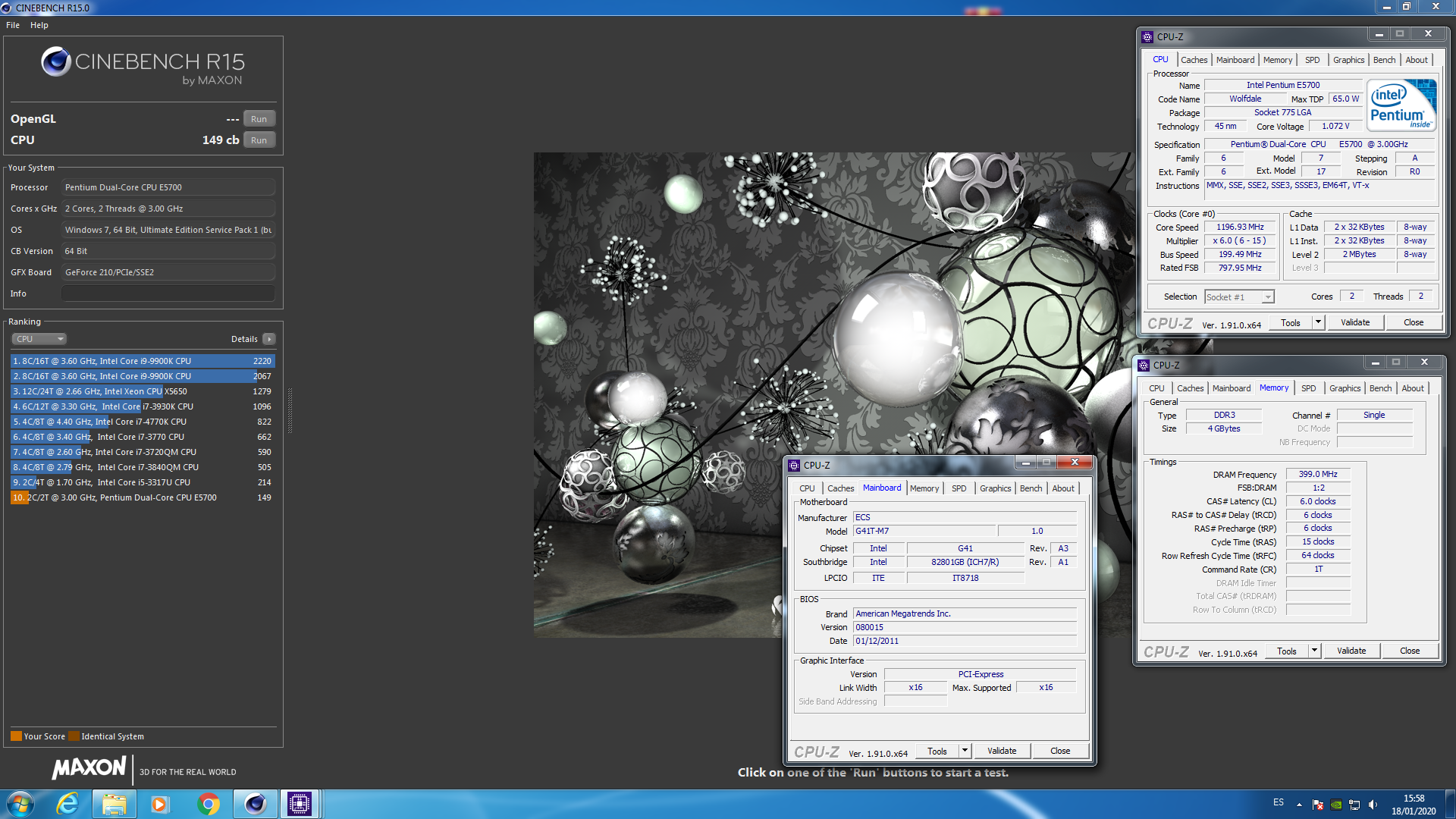Click CPU-Z title icon in Mainboard window
1456x819 pixels.
tap(794, 465)
